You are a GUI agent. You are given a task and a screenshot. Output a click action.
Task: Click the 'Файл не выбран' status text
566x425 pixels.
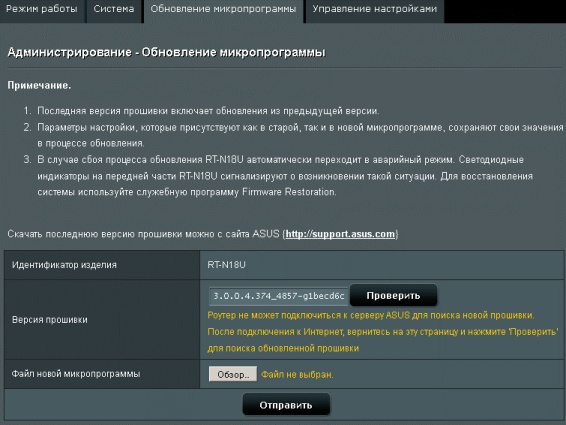297,374
